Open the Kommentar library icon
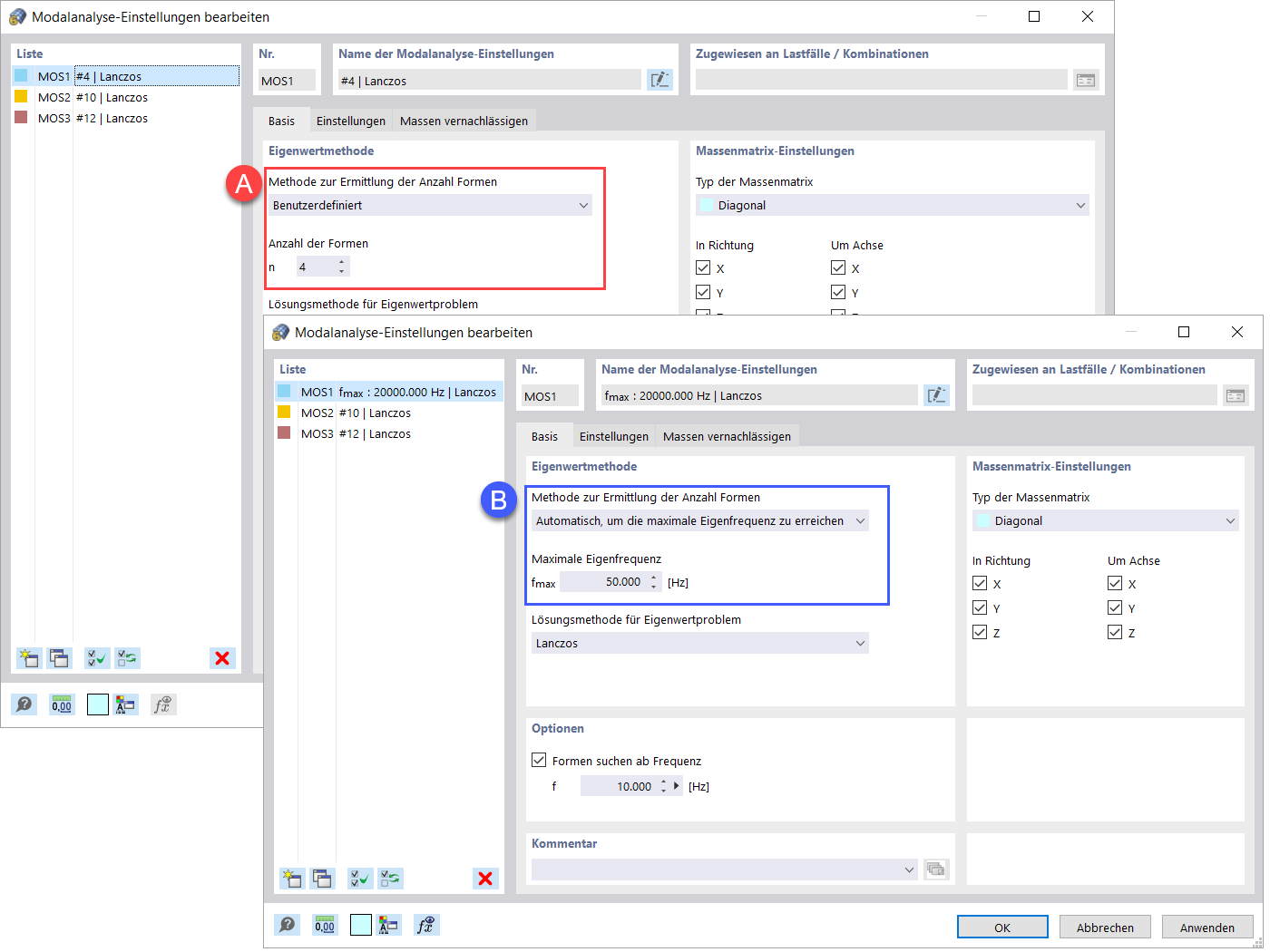 [935, 869]
